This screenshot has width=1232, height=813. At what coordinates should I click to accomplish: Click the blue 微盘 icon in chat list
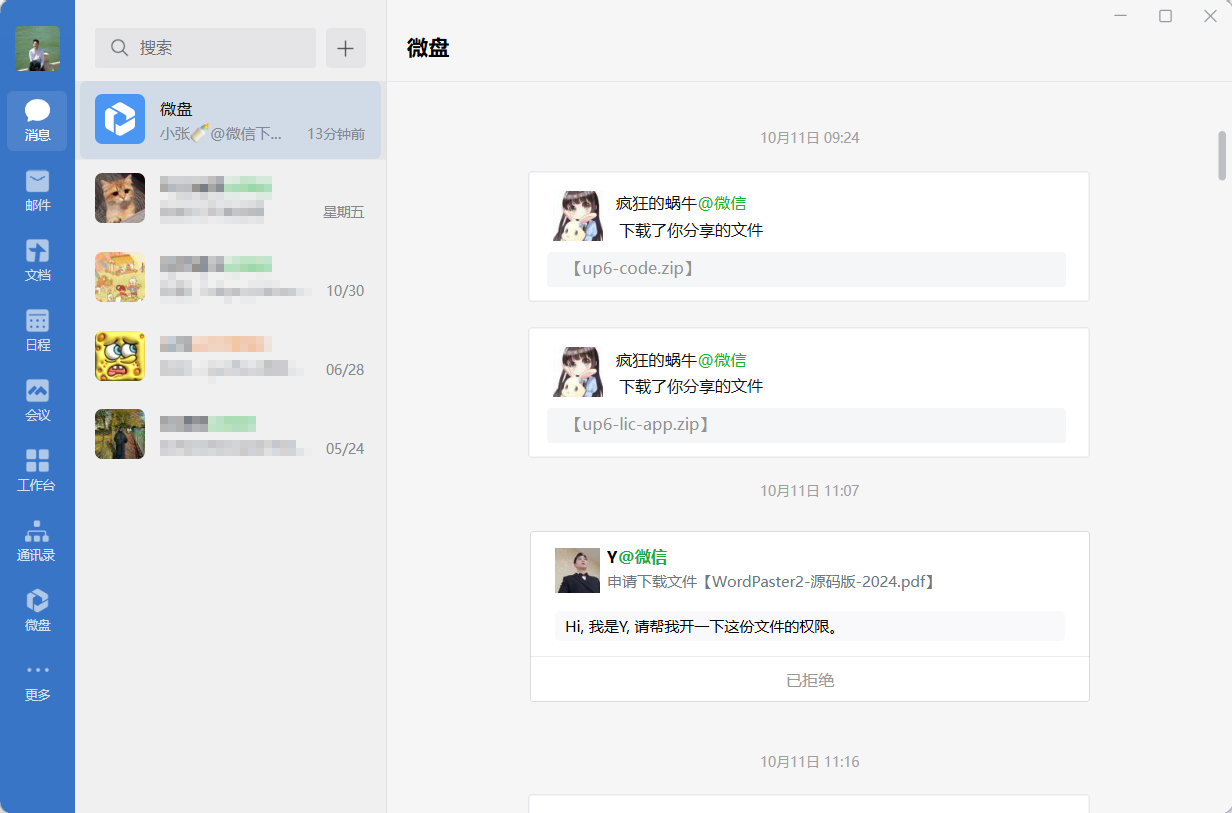click(x=120, y=119)
